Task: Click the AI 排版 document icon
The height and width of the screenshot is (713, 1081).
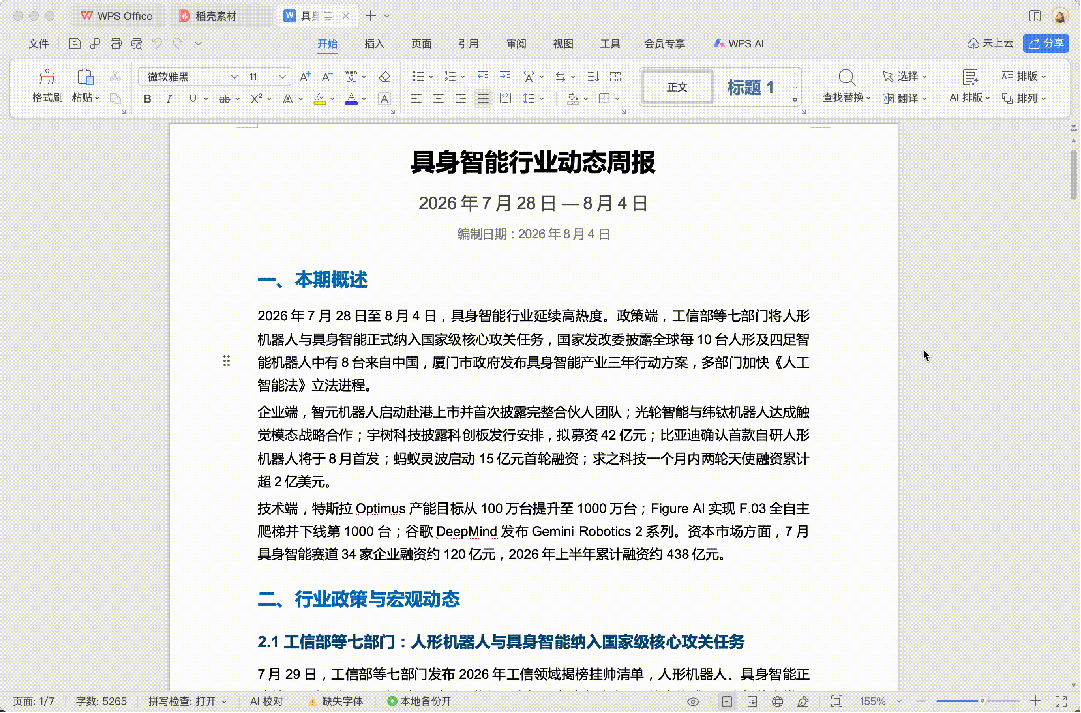Action: coord(969,77)
